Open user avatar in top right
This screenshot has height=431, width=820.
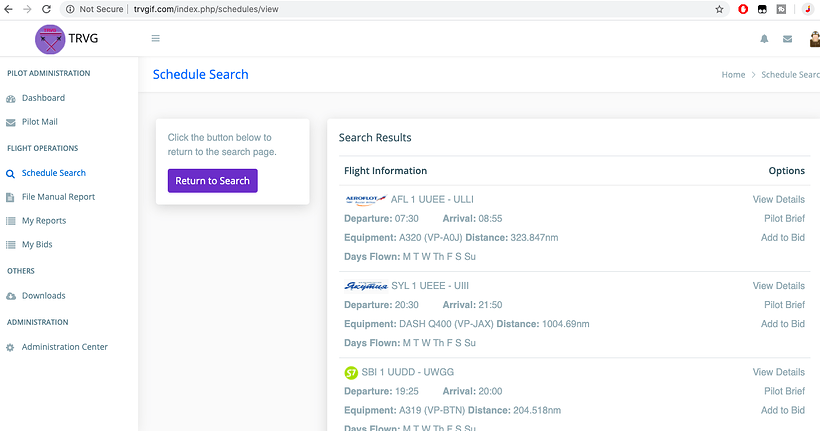(x=815, y=39)
